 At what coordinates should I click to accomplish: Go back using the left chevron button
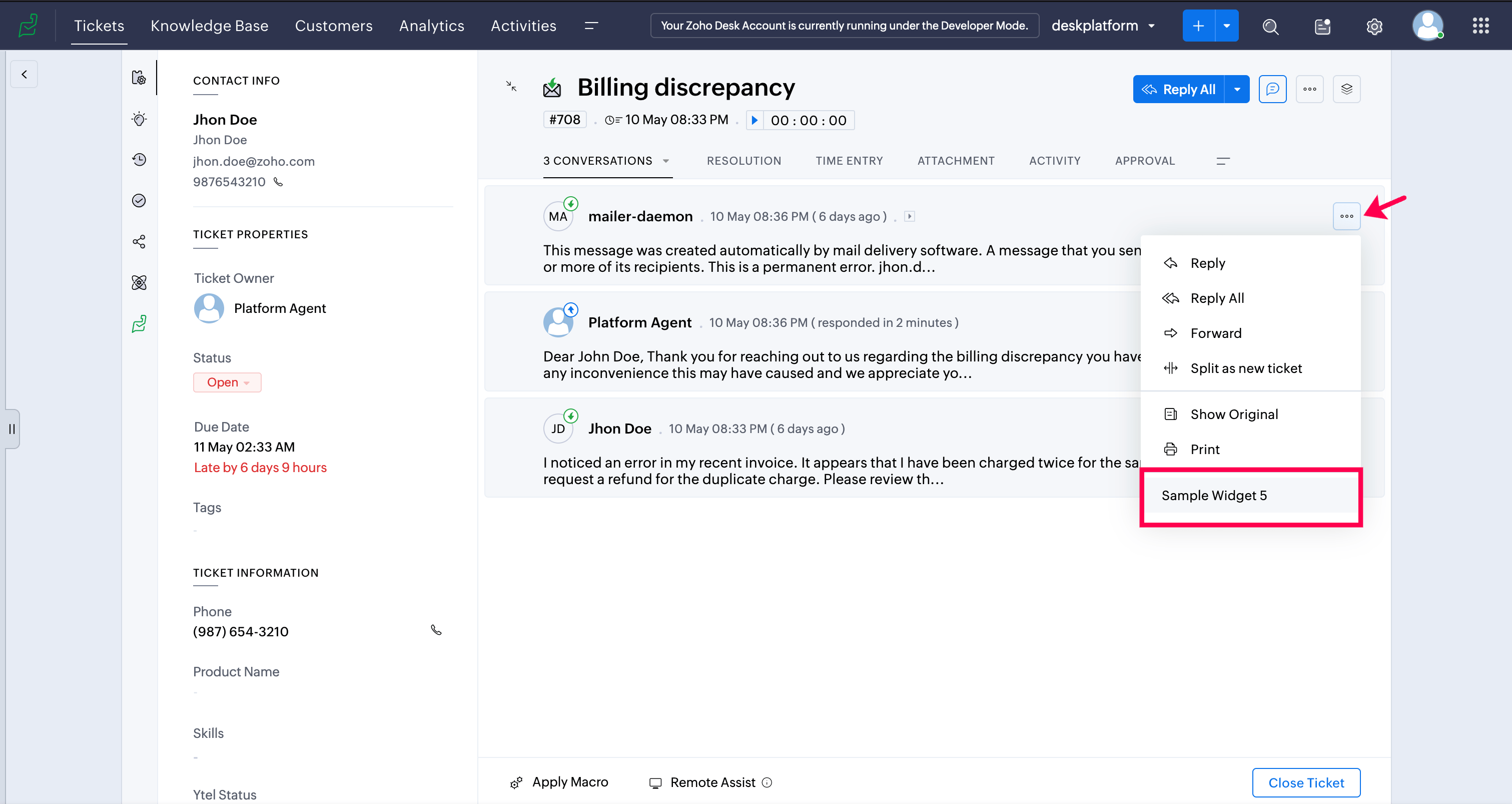(x=24, y=74)
